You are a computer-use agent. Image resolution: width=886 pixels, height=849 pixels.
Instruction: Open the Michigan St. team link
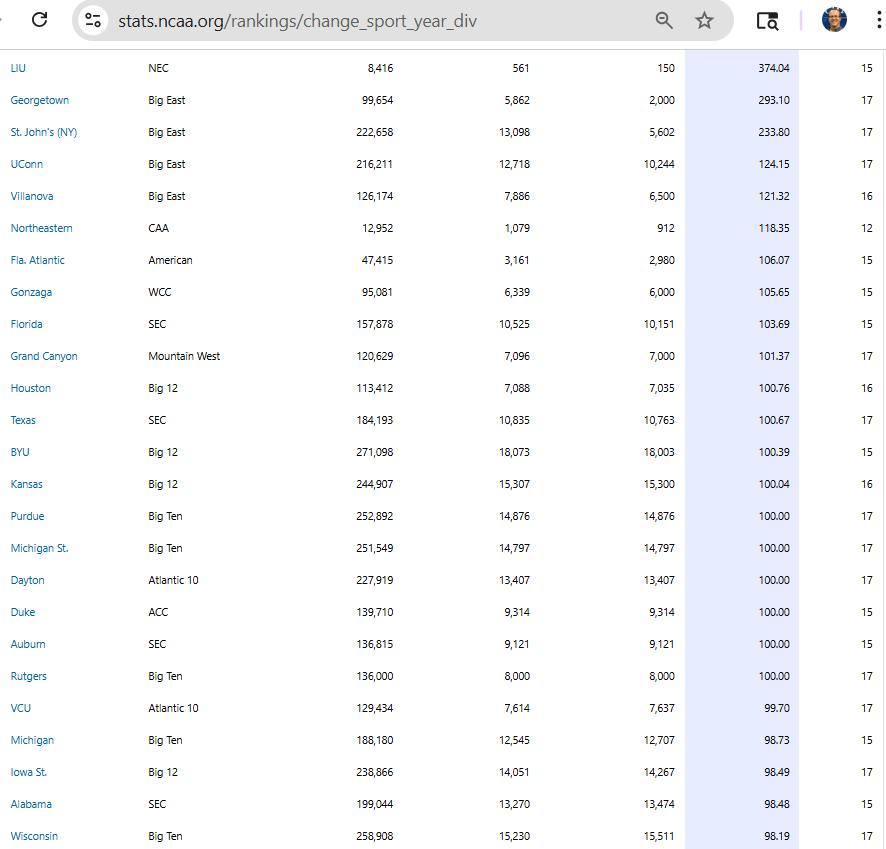click(40, 548)
